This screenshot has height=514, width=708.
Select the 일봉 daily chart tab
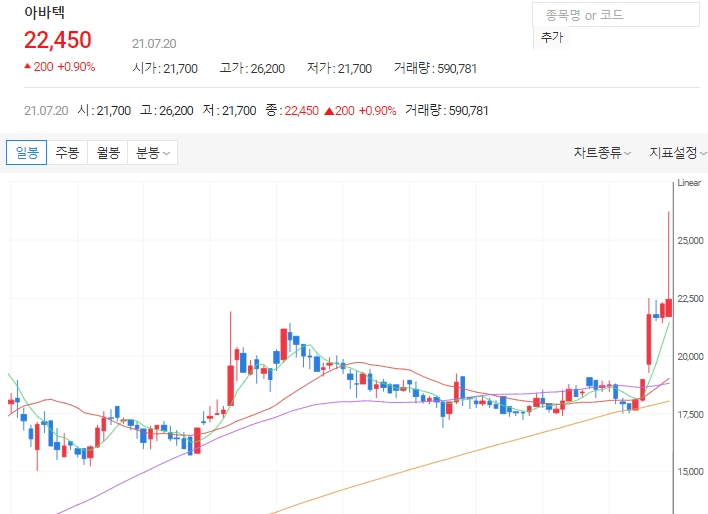(x=27, y=153)
